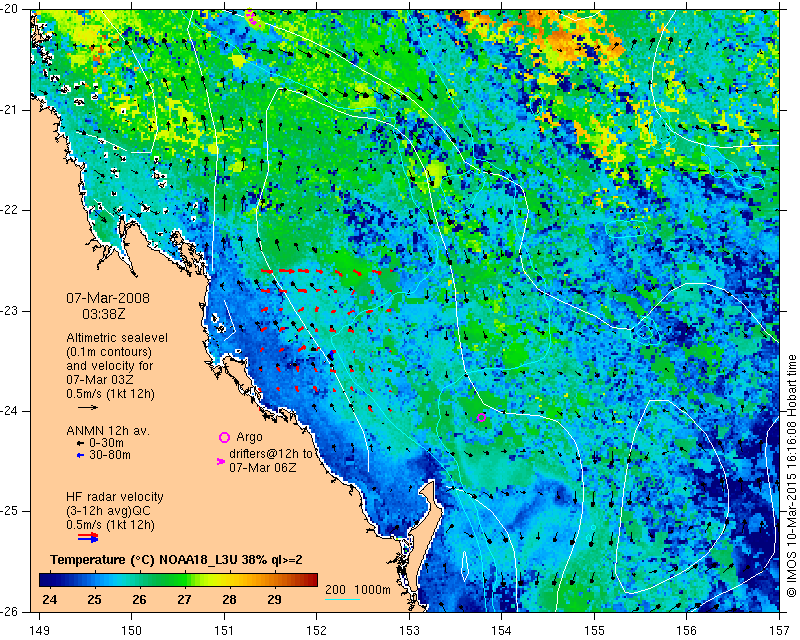Click the Temperature NOAA18_L3U title text
The image size is (800, 640).
(177, 560)
